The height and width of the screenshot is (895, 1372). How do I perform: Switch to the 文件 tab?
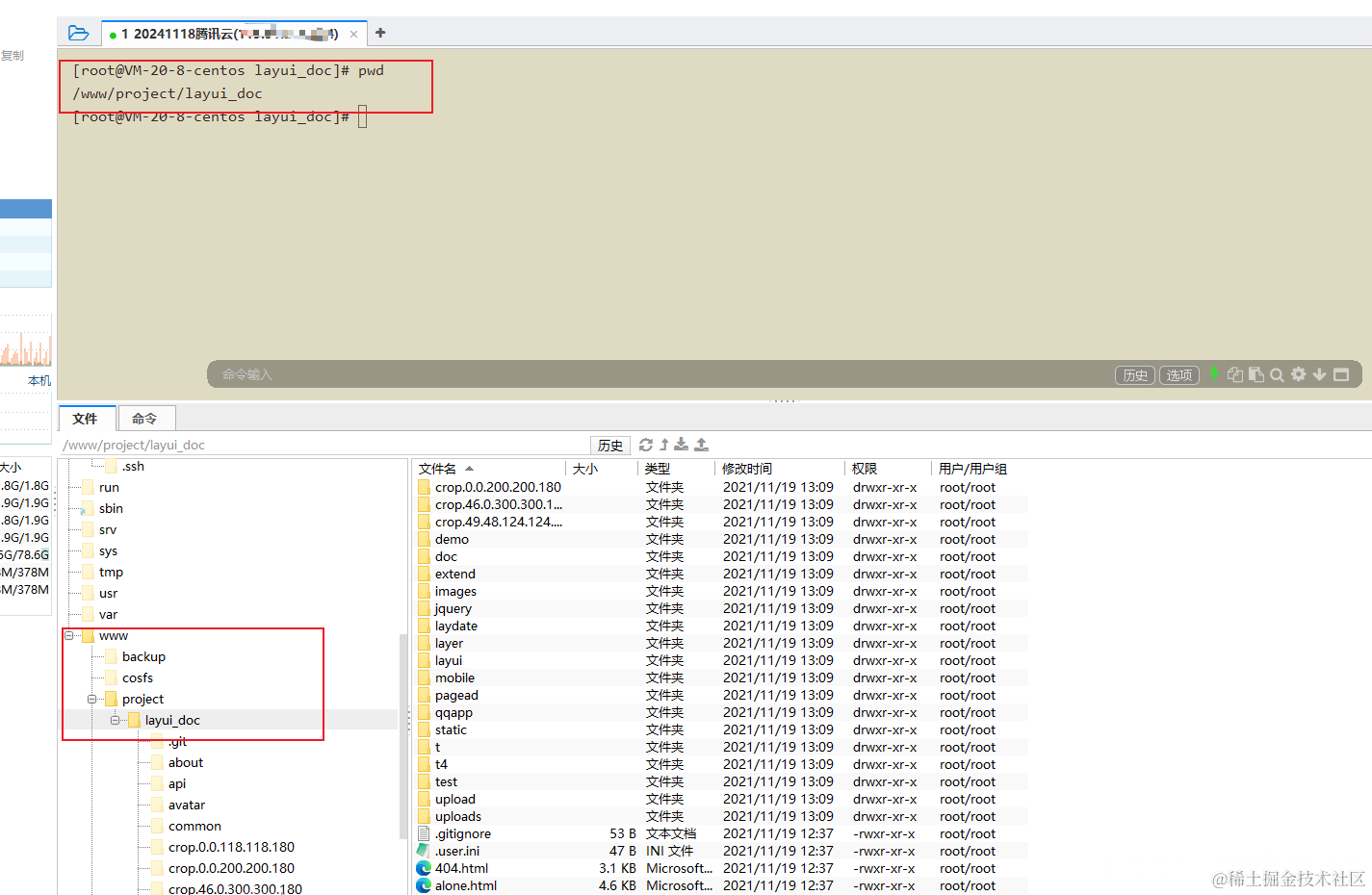click(x=86, y=419)
